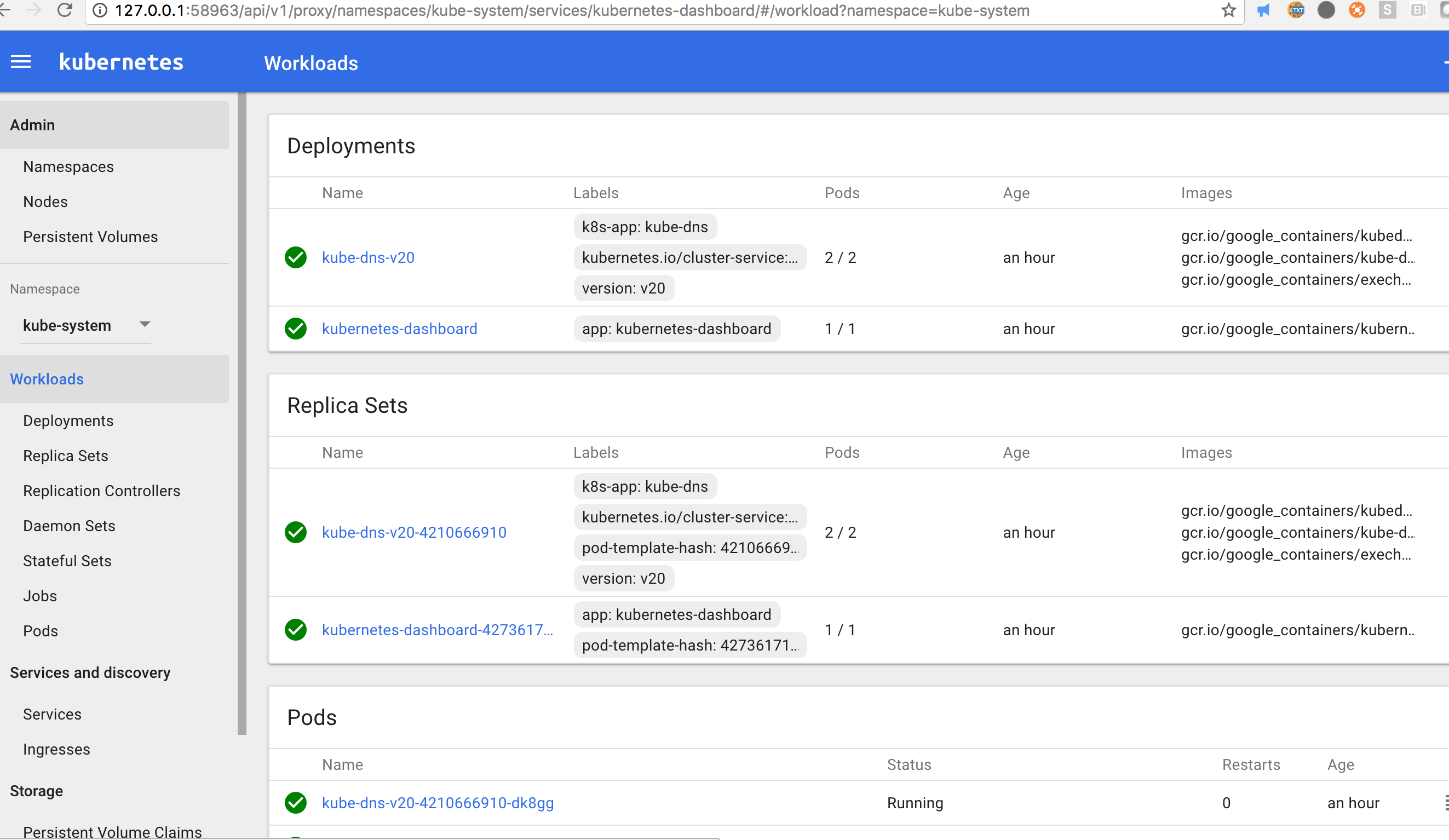Click the browser address bar URL
Image resolution: width=1449 pixels, height=840 pixels.
[x=572, y=11]
